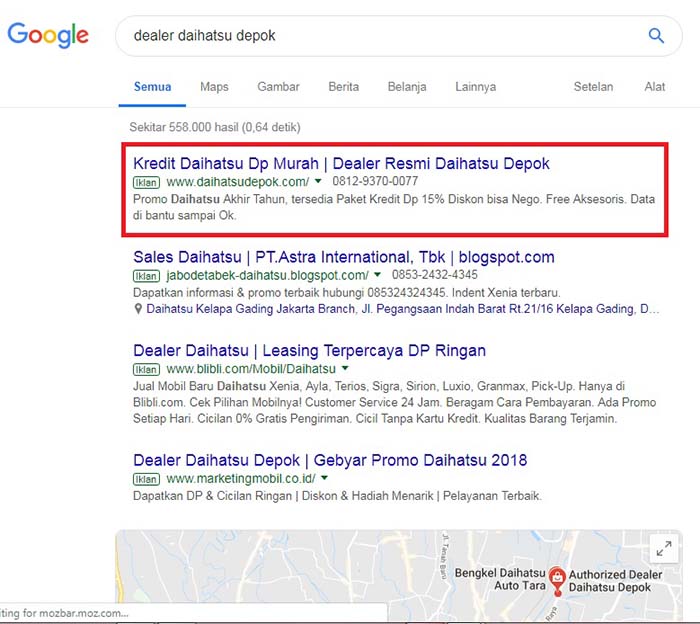The image size is (700, 624).
Task: Click inside the search box text
Action: [300, 36]
